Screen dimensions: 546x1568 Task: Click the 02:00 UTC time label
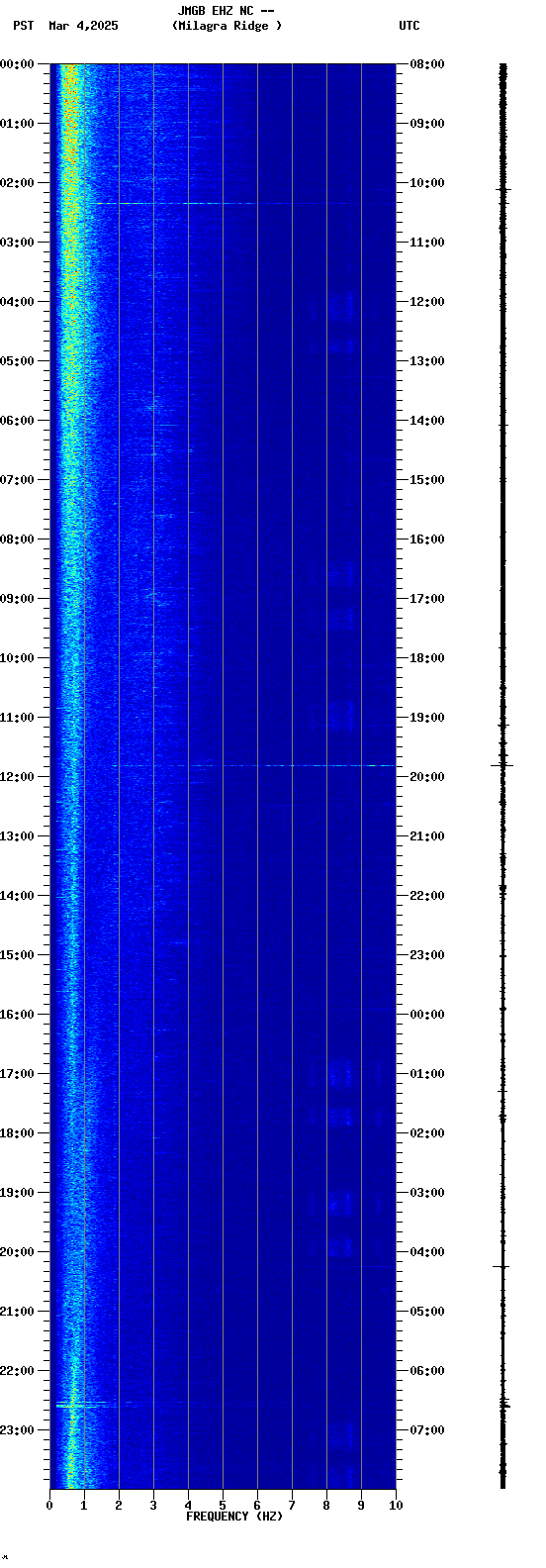tap(427, 1133)
